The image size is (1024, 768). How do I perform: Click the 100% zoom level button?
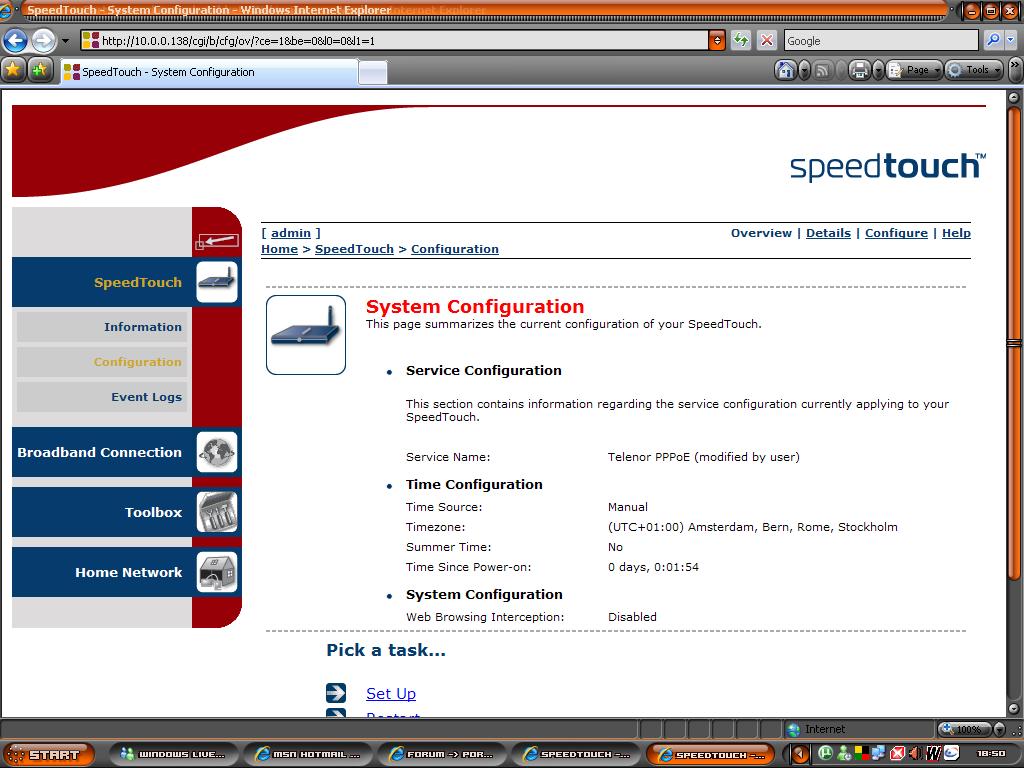[965, 729]
